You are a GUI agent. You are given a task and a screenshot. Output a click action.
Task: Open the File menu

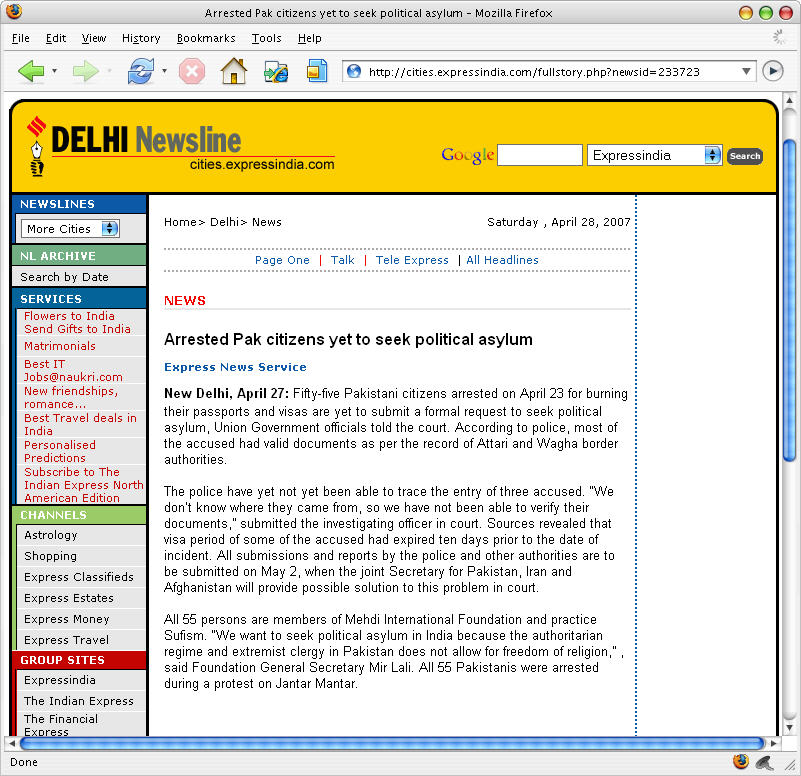[x=20, y=38]
